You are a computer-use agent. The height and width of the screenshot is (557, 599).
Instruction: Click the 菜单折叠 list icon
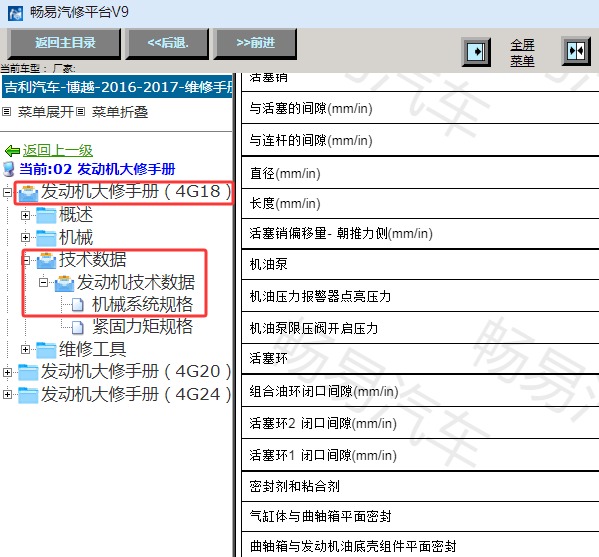[80, 112]
